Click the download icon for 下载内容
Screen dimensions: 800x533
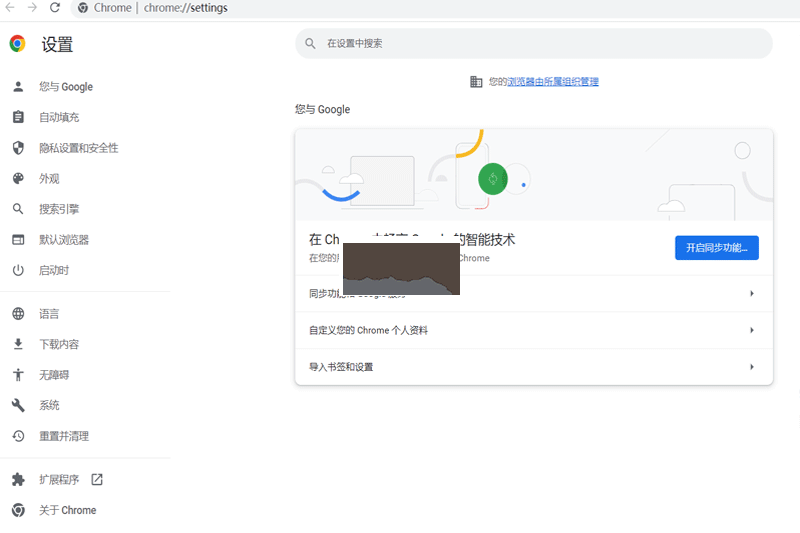[18, 344]
